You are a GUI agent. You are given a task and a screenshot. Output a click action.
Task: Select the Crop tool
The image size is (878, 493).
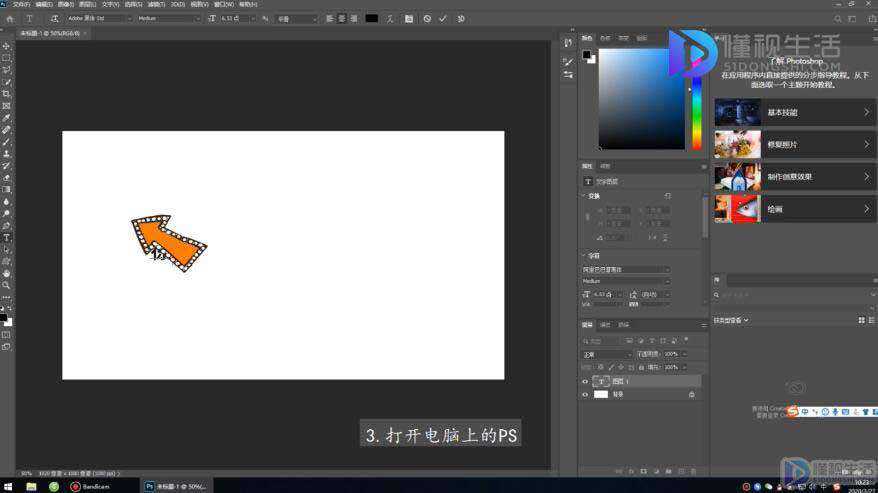click(x=7, y=94)
